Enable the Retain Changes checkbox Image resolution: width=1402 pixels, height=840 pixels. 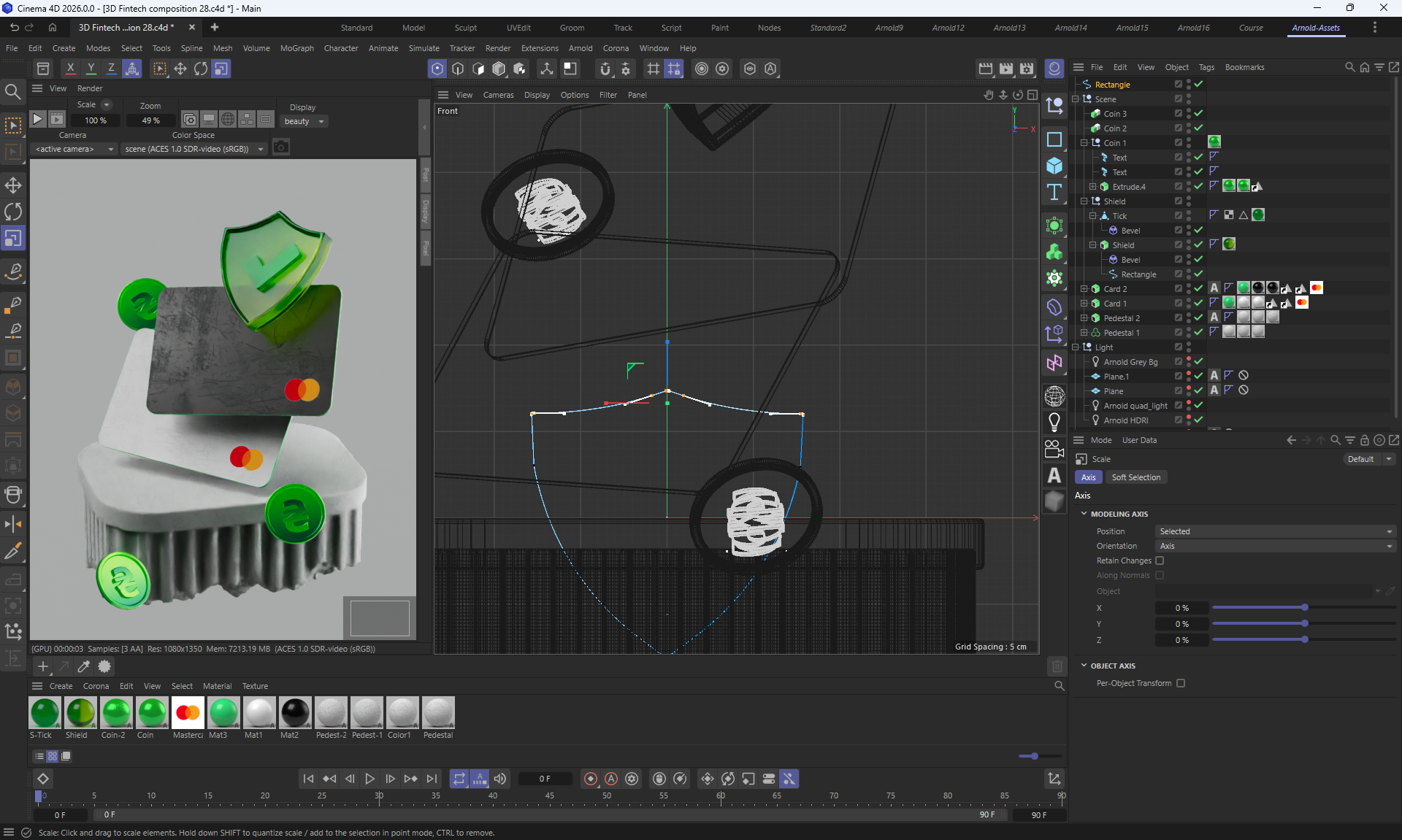pos(1160,560)
